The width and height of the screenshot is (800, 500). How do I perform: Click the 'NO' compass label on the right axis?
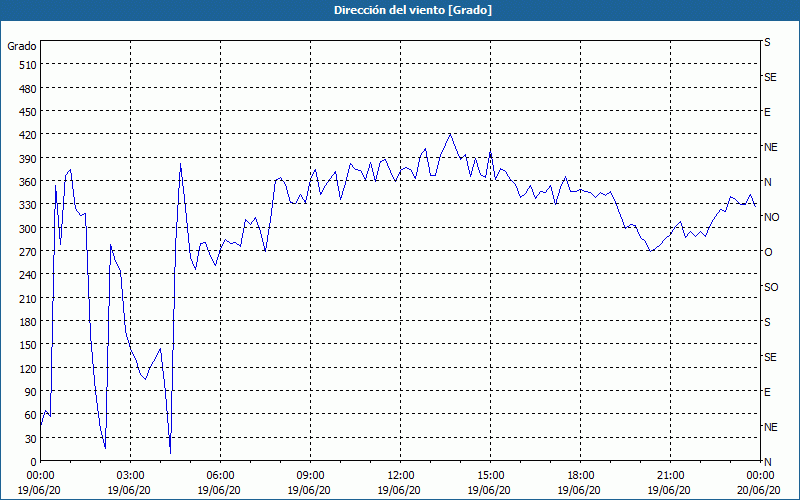click(771, 217)
